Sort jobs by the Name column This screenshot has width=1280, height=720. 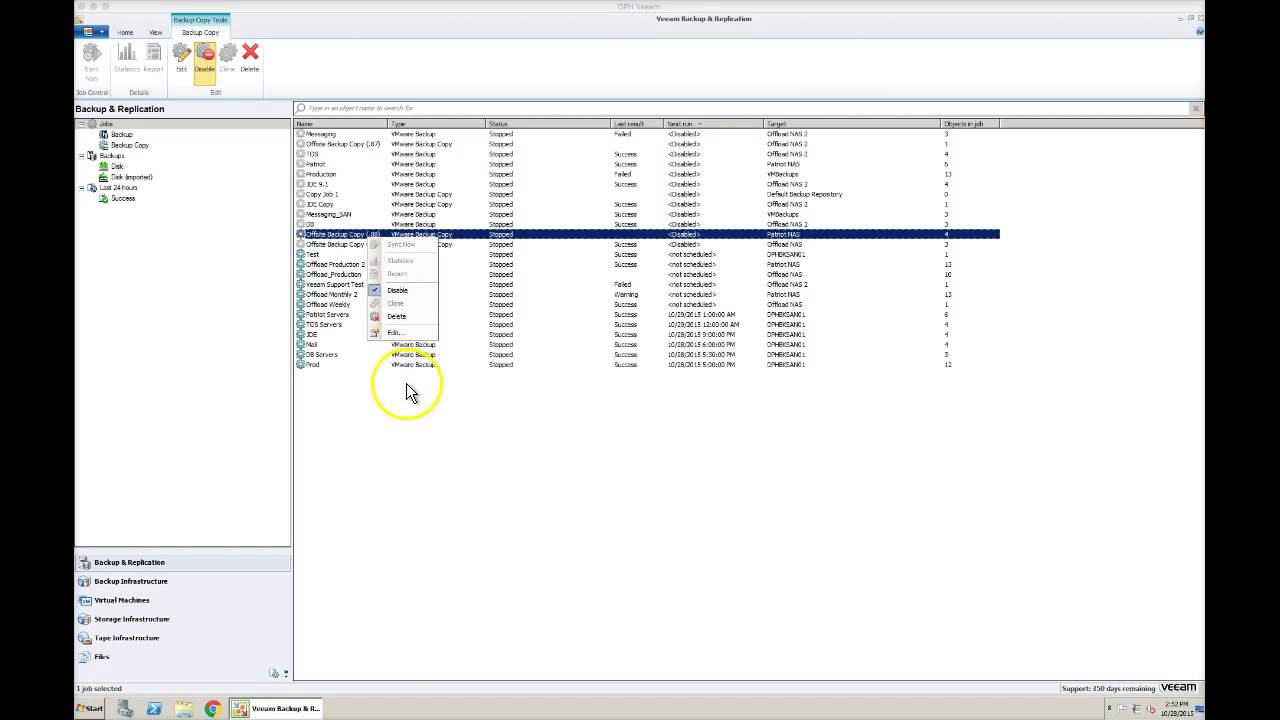(x=340, y=124)
